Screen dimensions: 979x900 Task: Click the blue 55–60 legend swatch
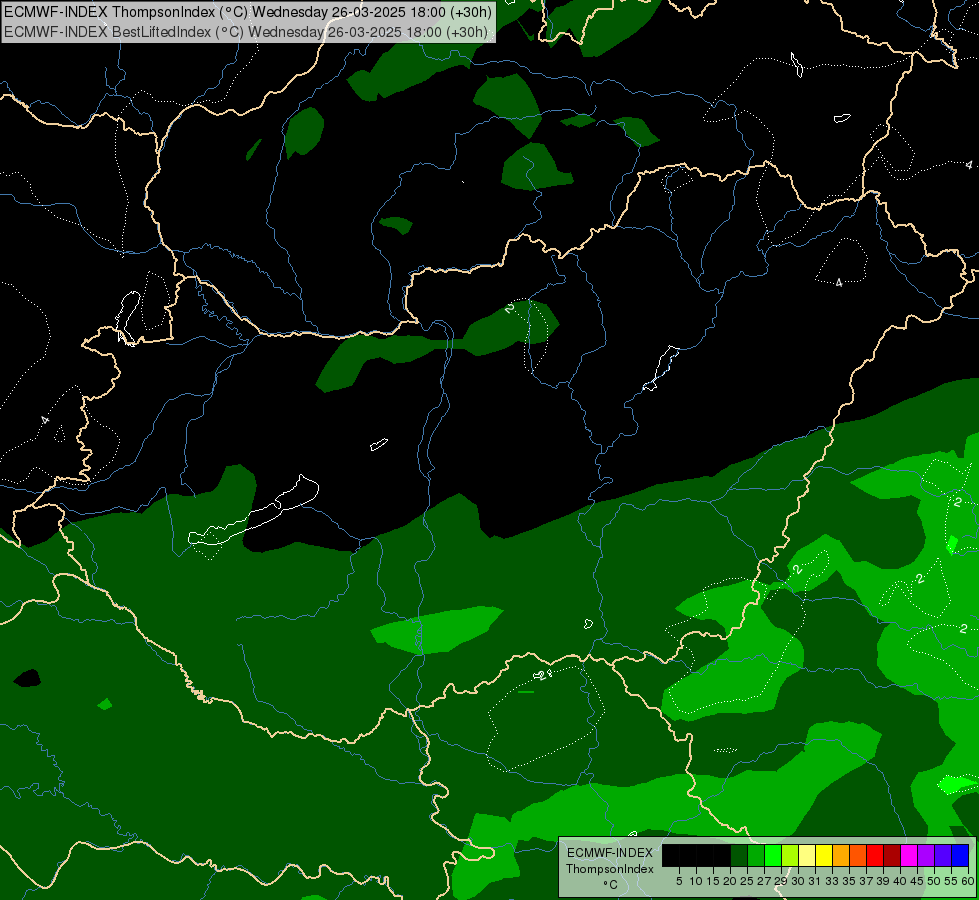coord(960,855)
